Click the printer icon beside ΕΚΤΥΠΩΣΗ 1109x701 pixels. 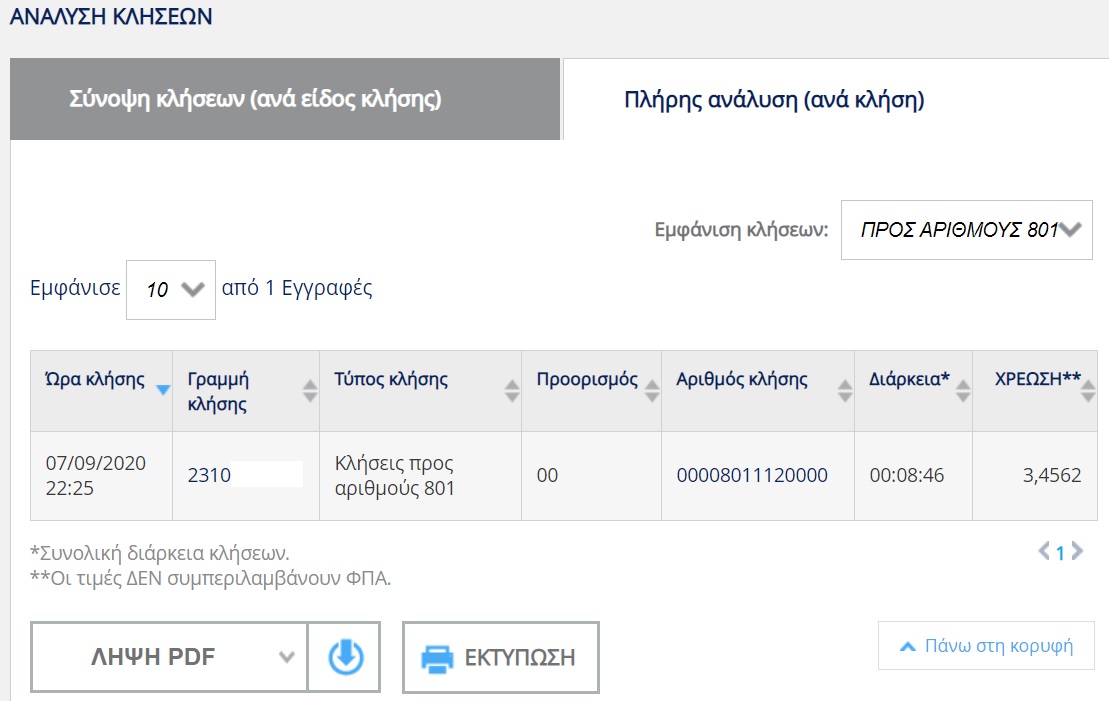point(437,658)
